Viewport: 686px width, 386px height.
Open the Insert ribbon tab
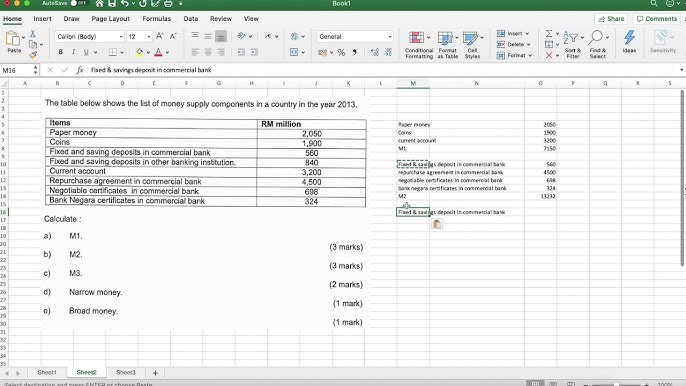[x=42, y=19]
